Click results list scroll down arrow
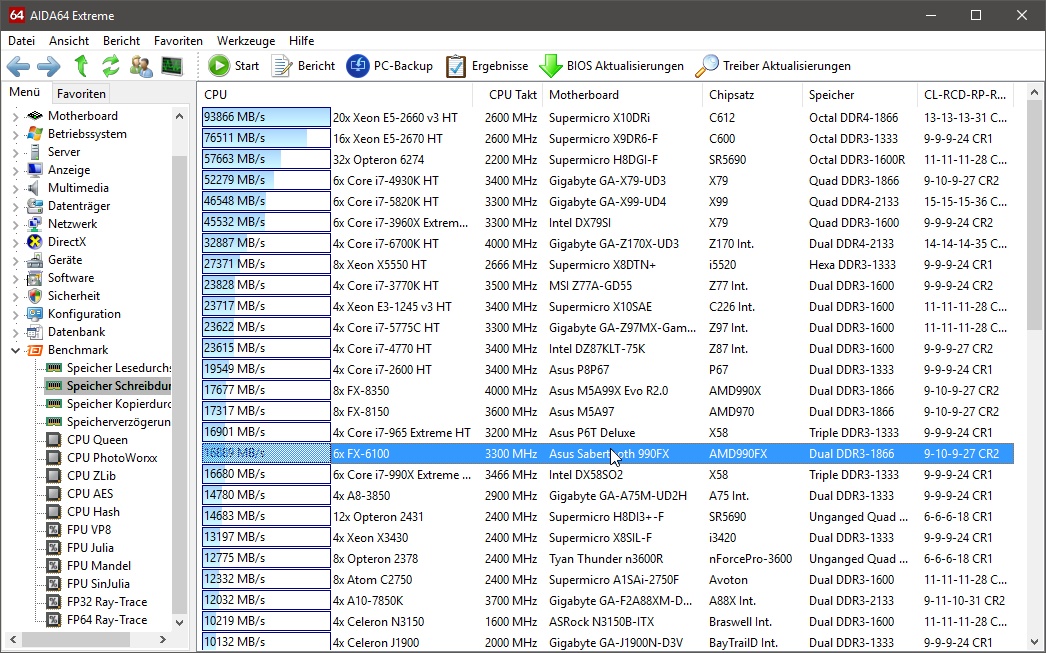The width and height of the screenshot is (1046, 653). [x=1034, y=640]
